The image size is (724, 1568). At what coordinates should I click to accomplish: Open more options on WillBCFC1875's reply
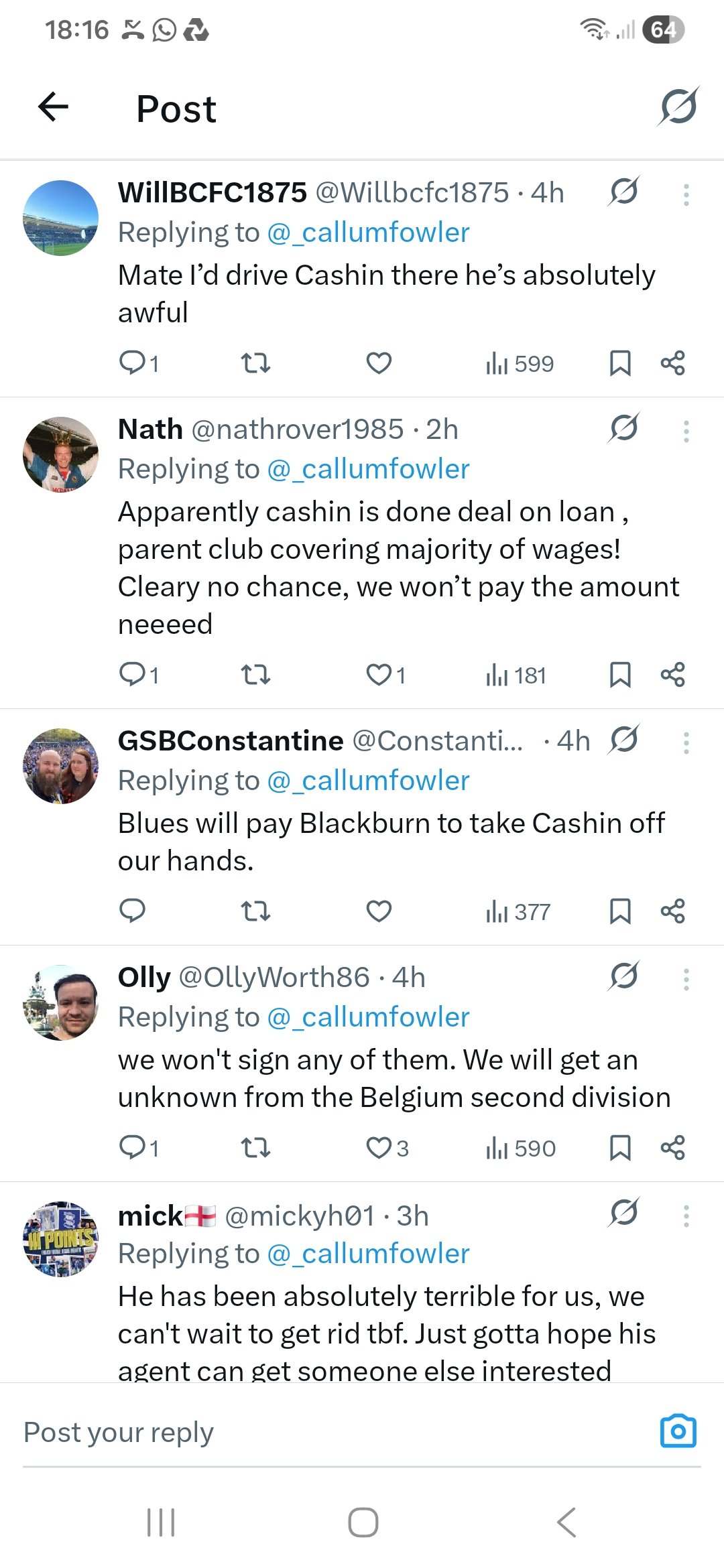click(x=686, y=194)
